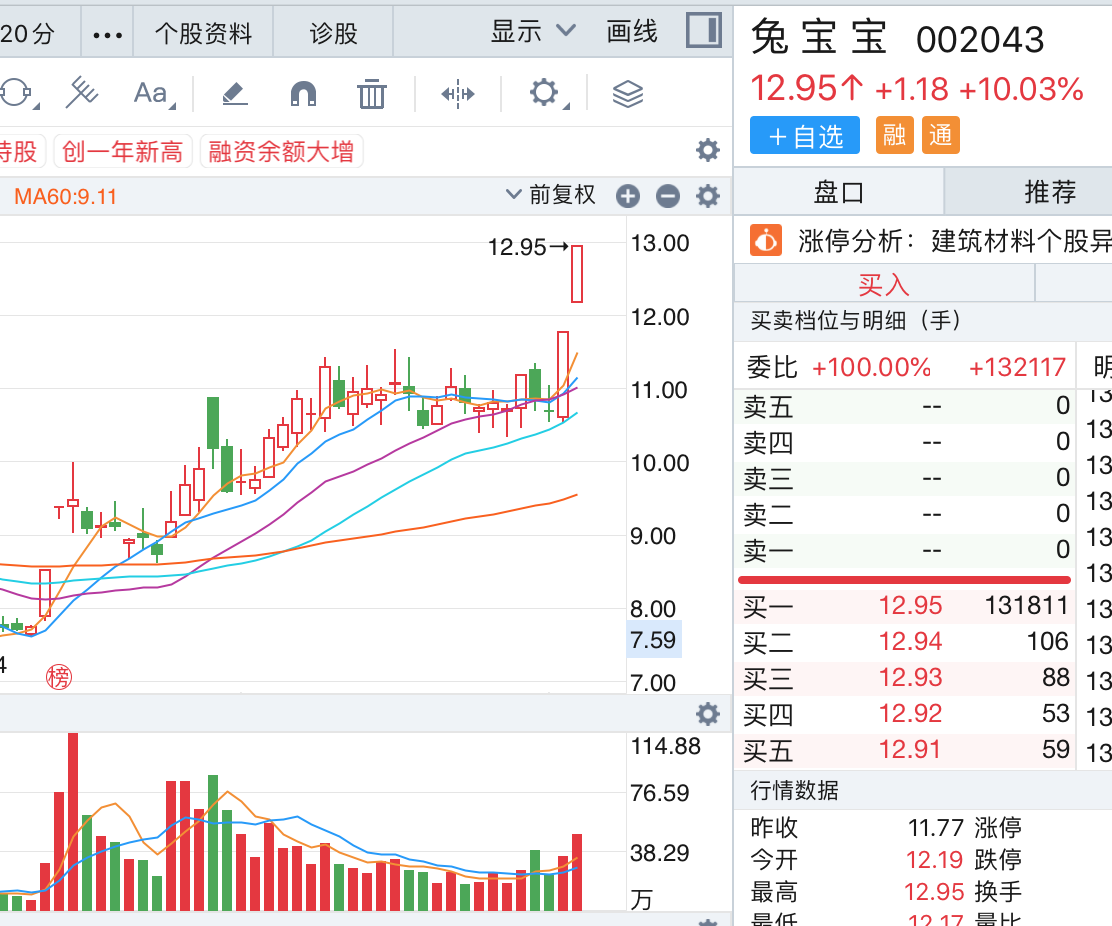
Task: Click the trash can delete-drawings icon
Action: click(372, 94)
